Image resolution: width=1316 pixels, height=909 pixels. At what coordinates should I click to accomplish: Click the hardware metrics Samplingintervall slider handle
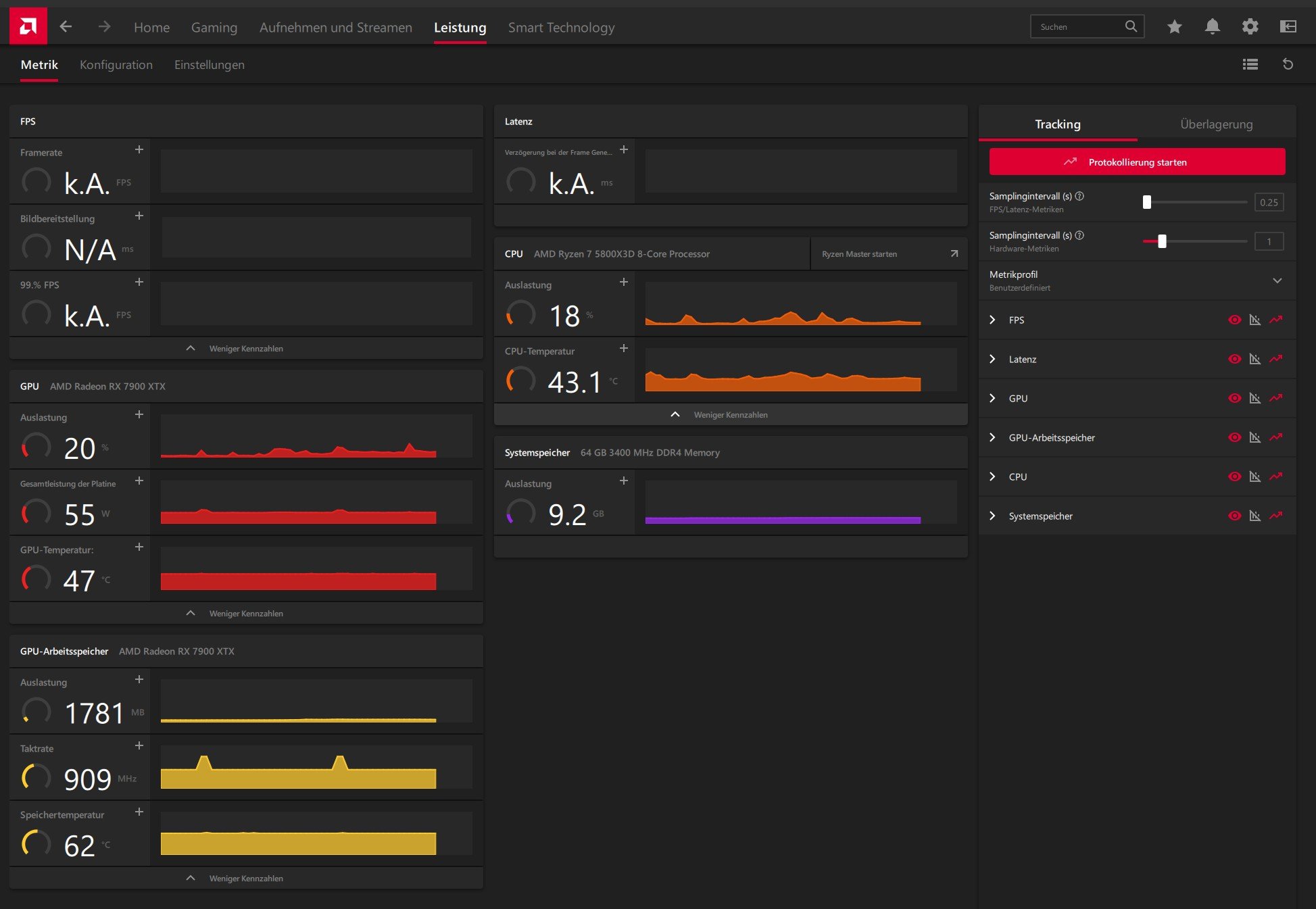tap(1162, 241)
